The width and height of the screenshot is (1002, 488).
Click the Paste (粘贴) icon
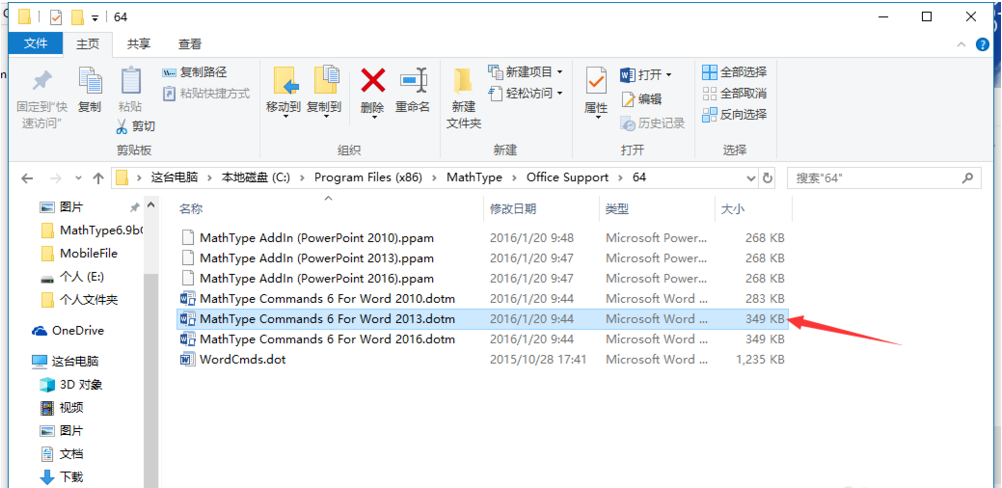click(130, 82)
